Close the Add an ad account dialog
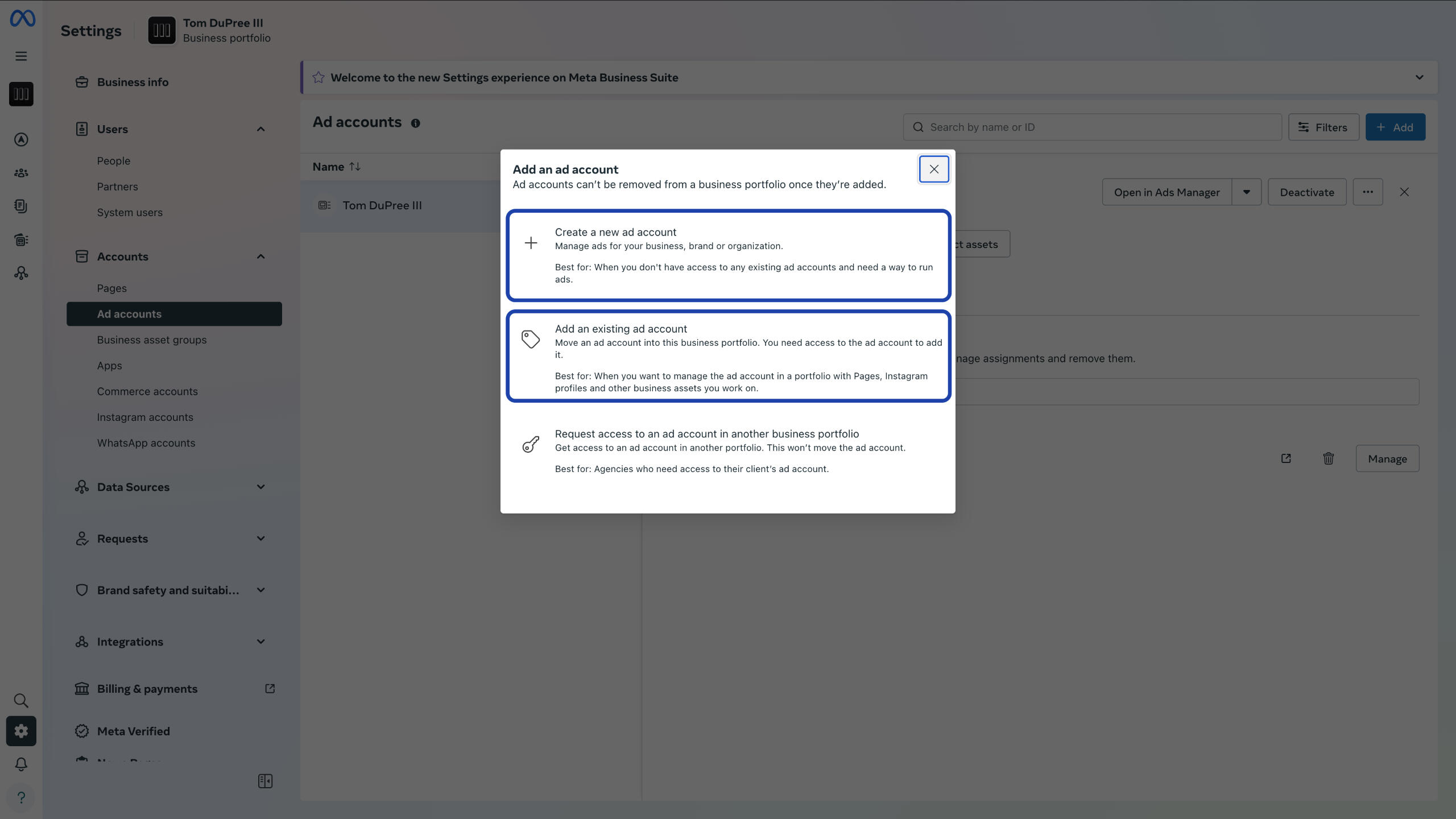This screenshot has height=819, width=1456. click(x=934, y=169)
